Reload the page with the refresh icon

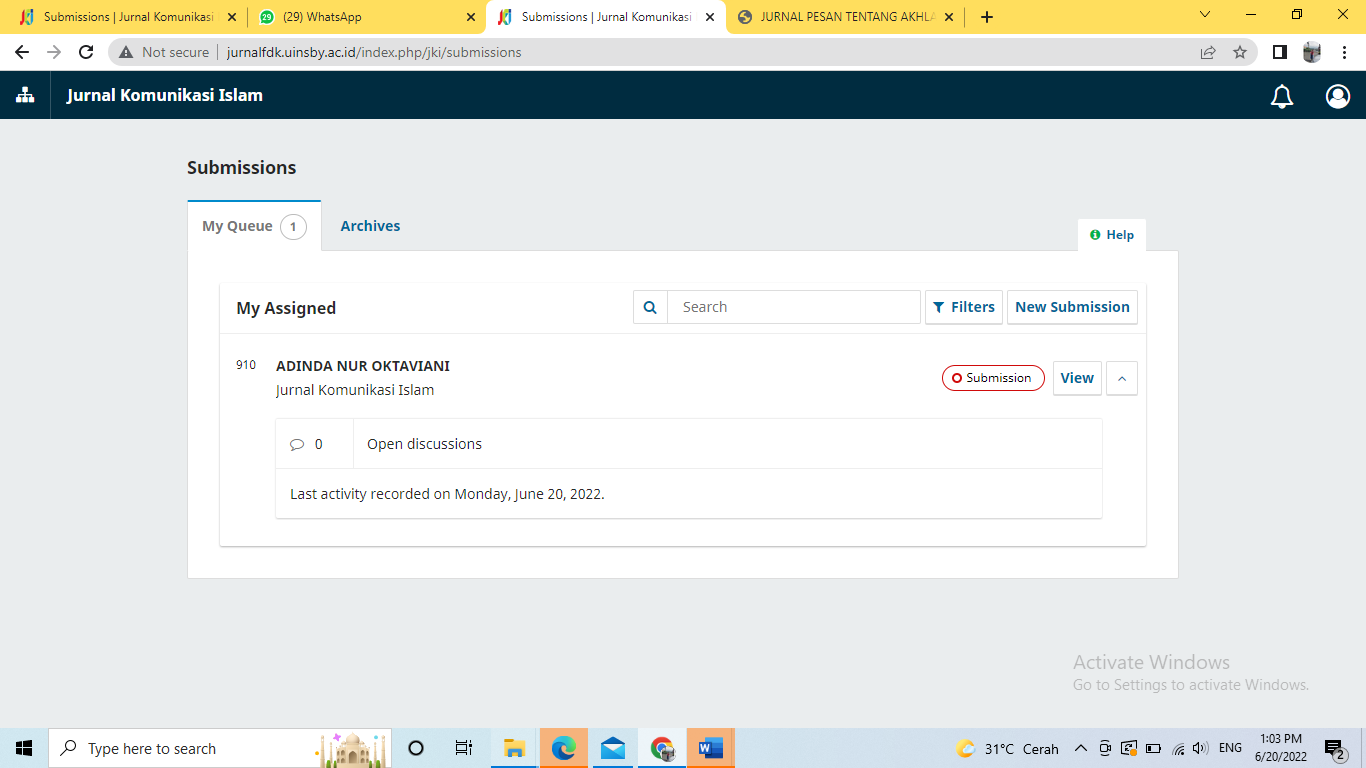(x=86, y=52)
